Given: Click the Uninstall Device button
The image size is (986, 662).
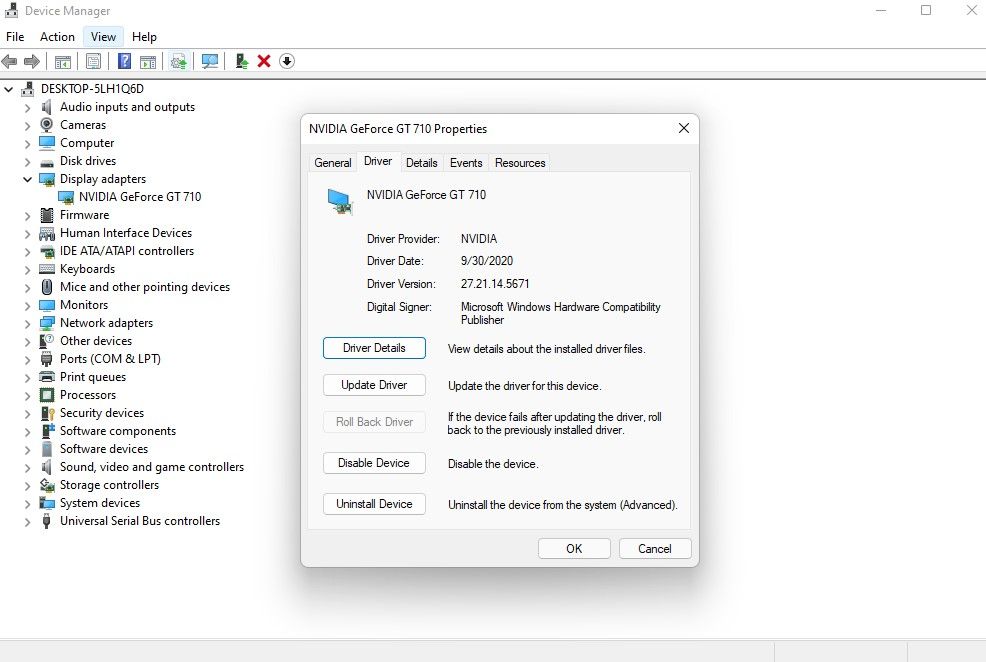Looking at the screenshot, I should coord(374,504).
